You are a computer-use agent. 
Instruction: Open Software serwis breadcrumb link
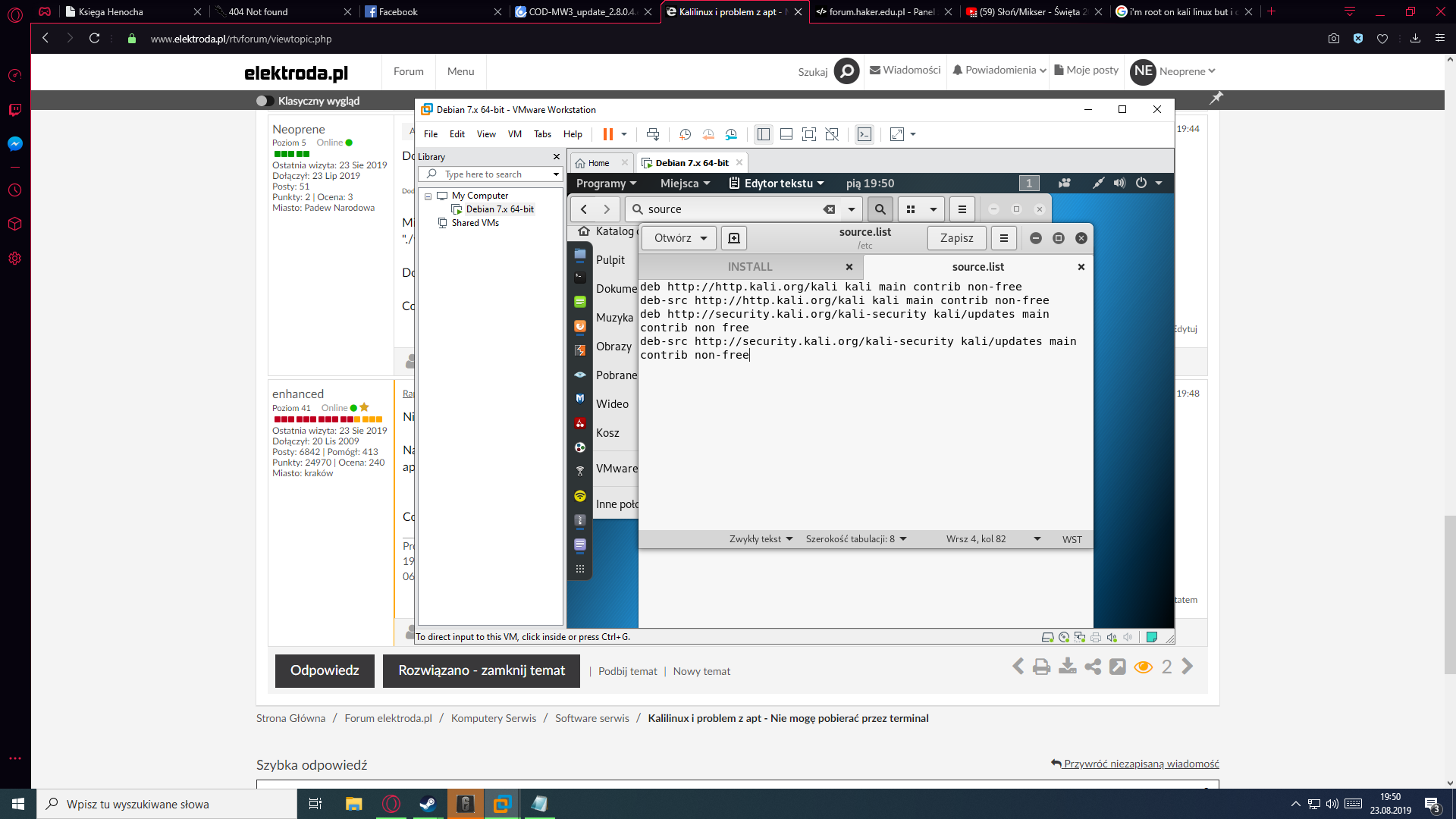(591, 718)
